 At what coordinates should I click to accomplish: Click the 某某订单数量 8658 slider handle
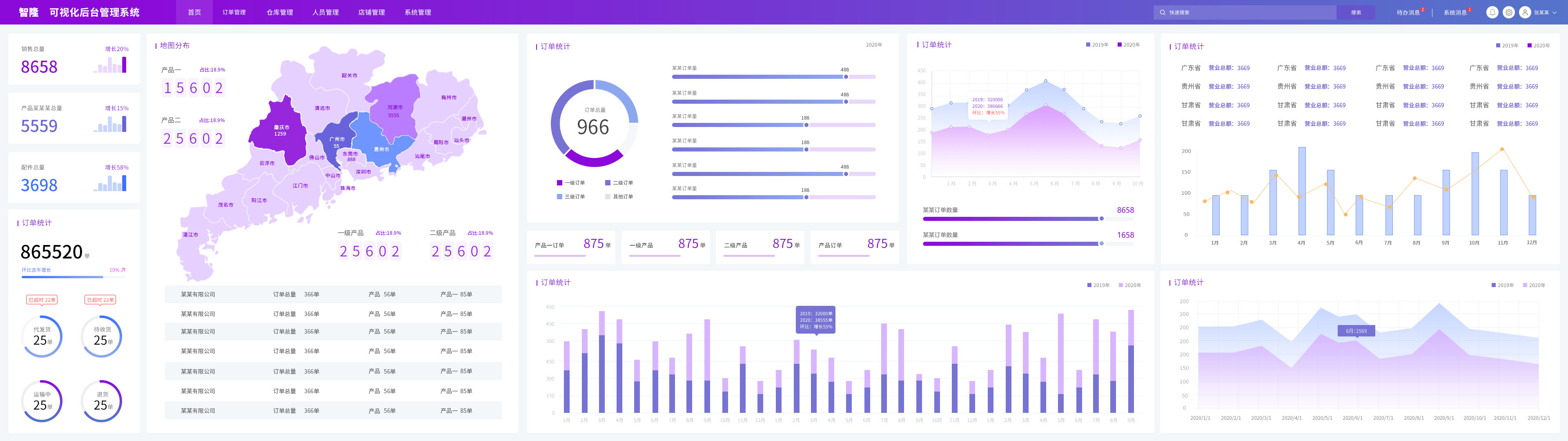[1101, 219]
